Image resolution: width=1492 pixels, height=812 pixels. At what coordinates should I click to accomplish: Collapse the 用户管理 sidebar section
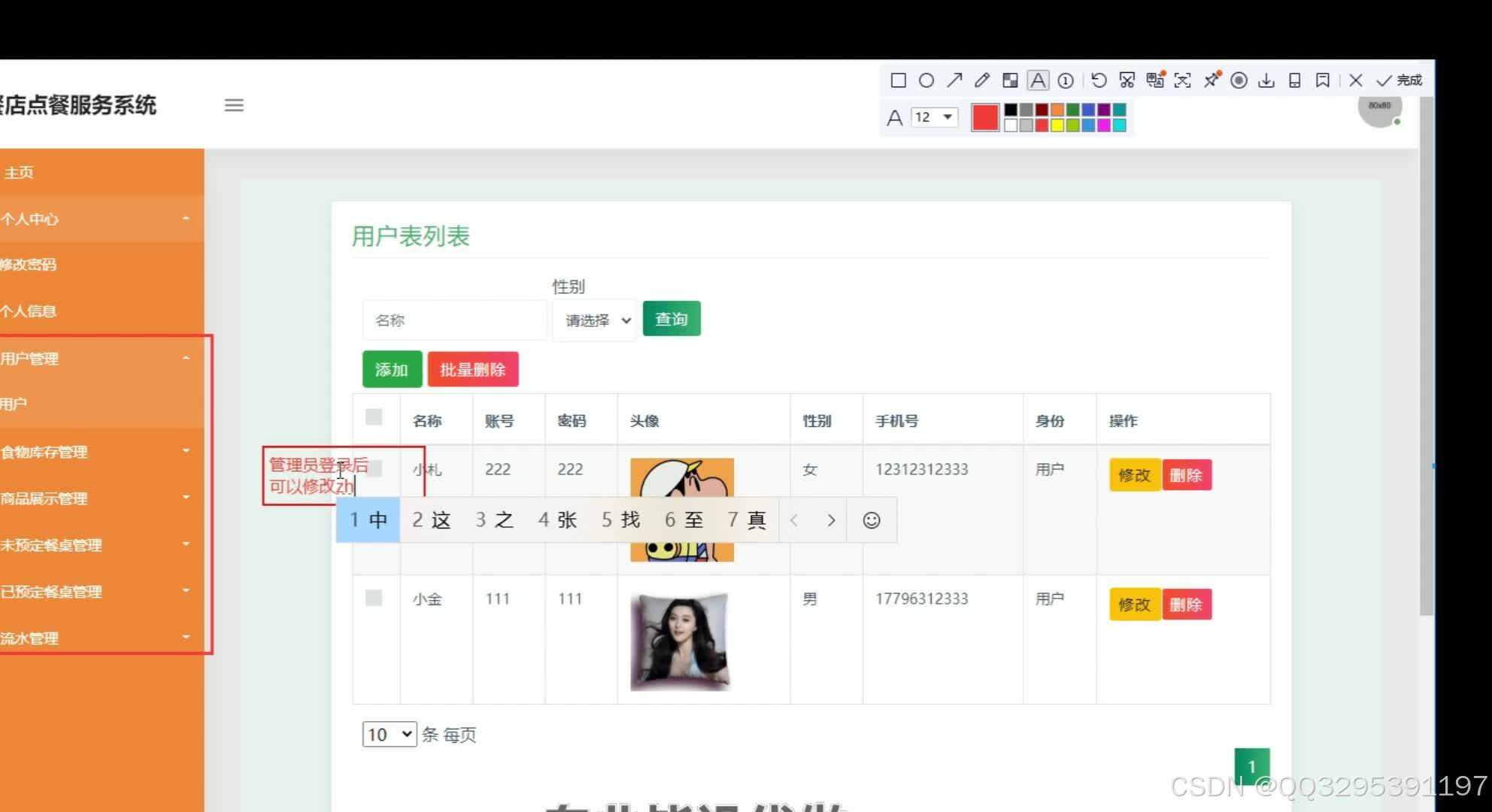[x=102, y=359]
